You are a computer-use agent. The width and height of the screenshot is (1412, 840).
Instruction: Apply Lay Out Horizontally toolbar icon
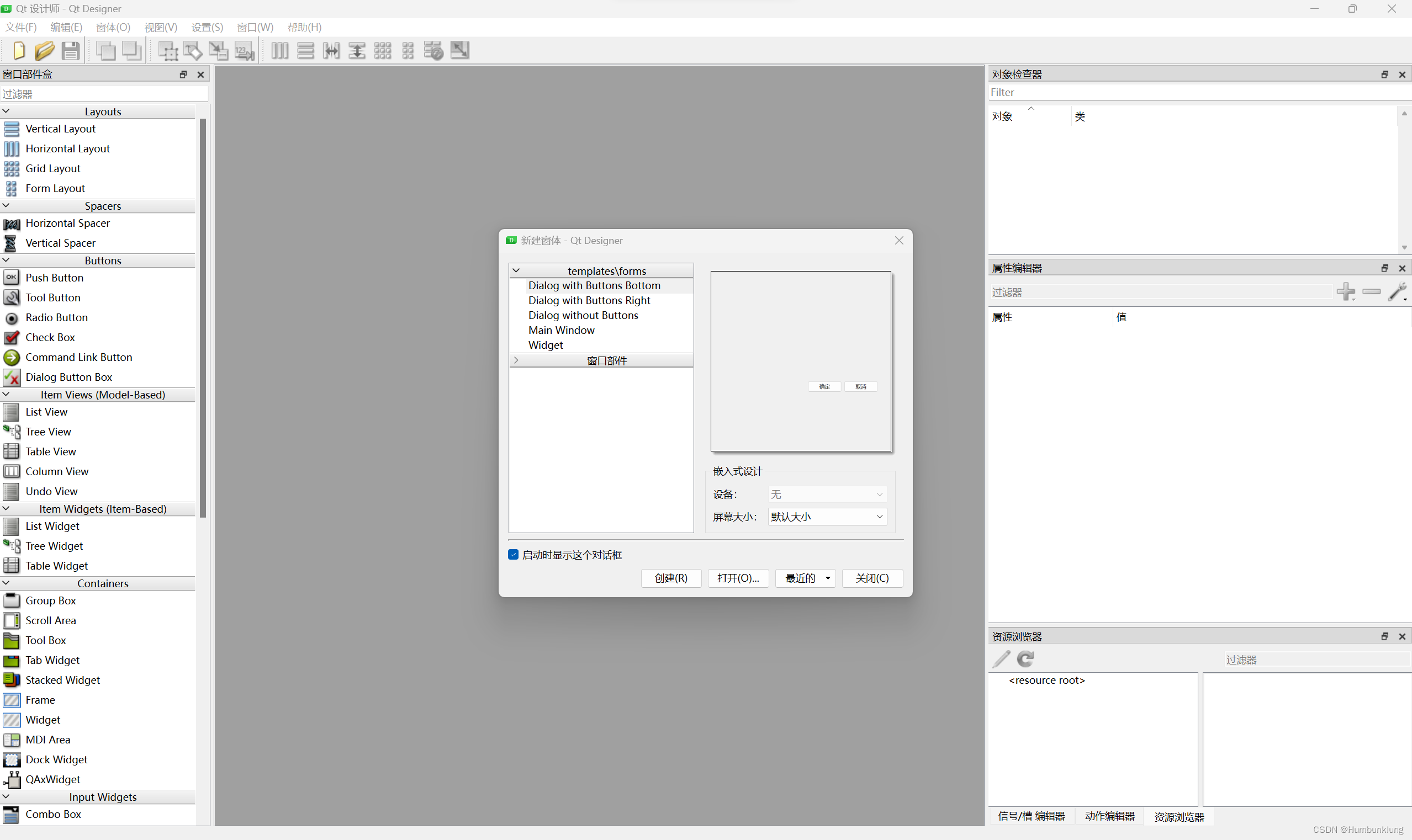pyautogui.click(x=280, y=51)
